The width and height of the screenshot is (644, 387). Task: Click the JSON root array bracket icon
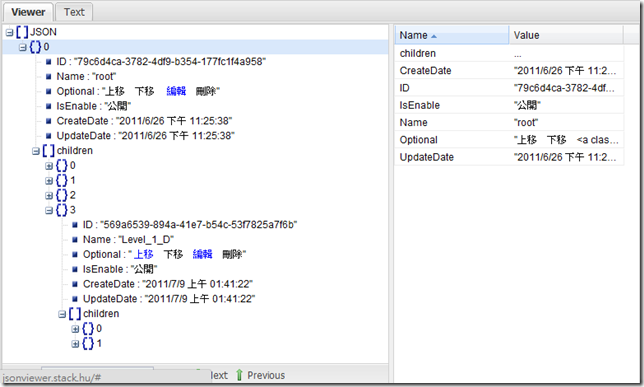pos(22,32)
